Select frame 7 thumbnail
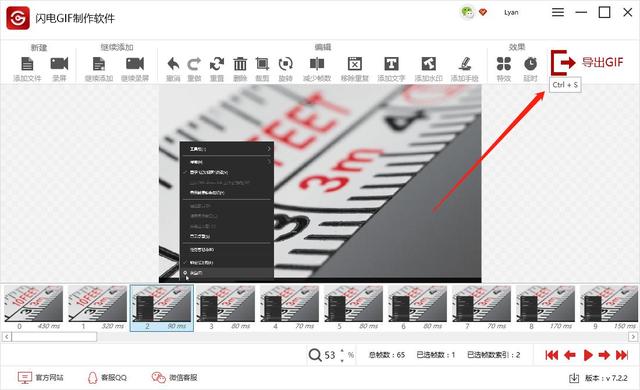This screenshot has height=390, width=640. click(x=482, y=308)
